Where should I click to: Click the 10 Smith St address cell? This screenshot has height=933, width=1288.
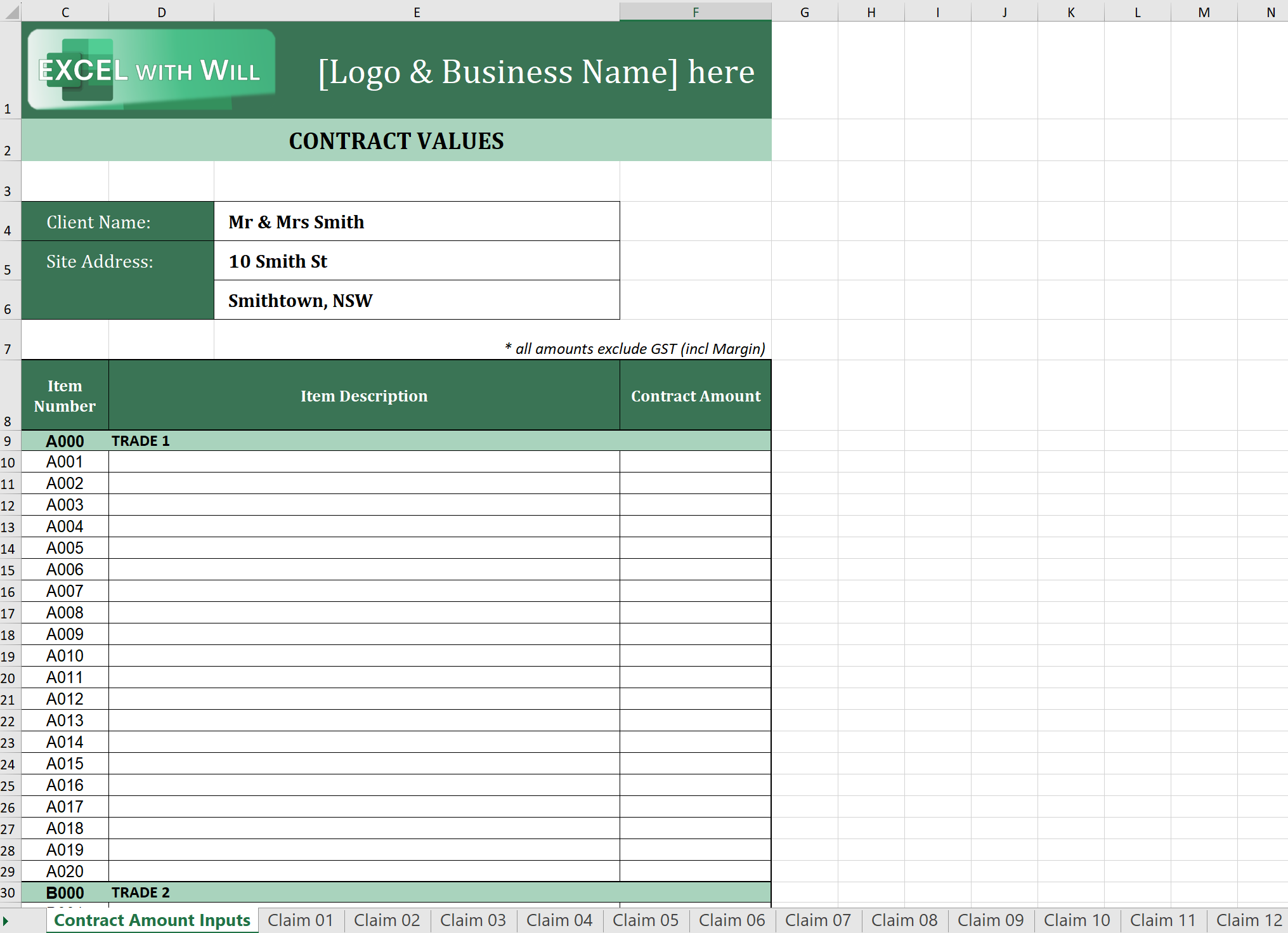[417, 261]
